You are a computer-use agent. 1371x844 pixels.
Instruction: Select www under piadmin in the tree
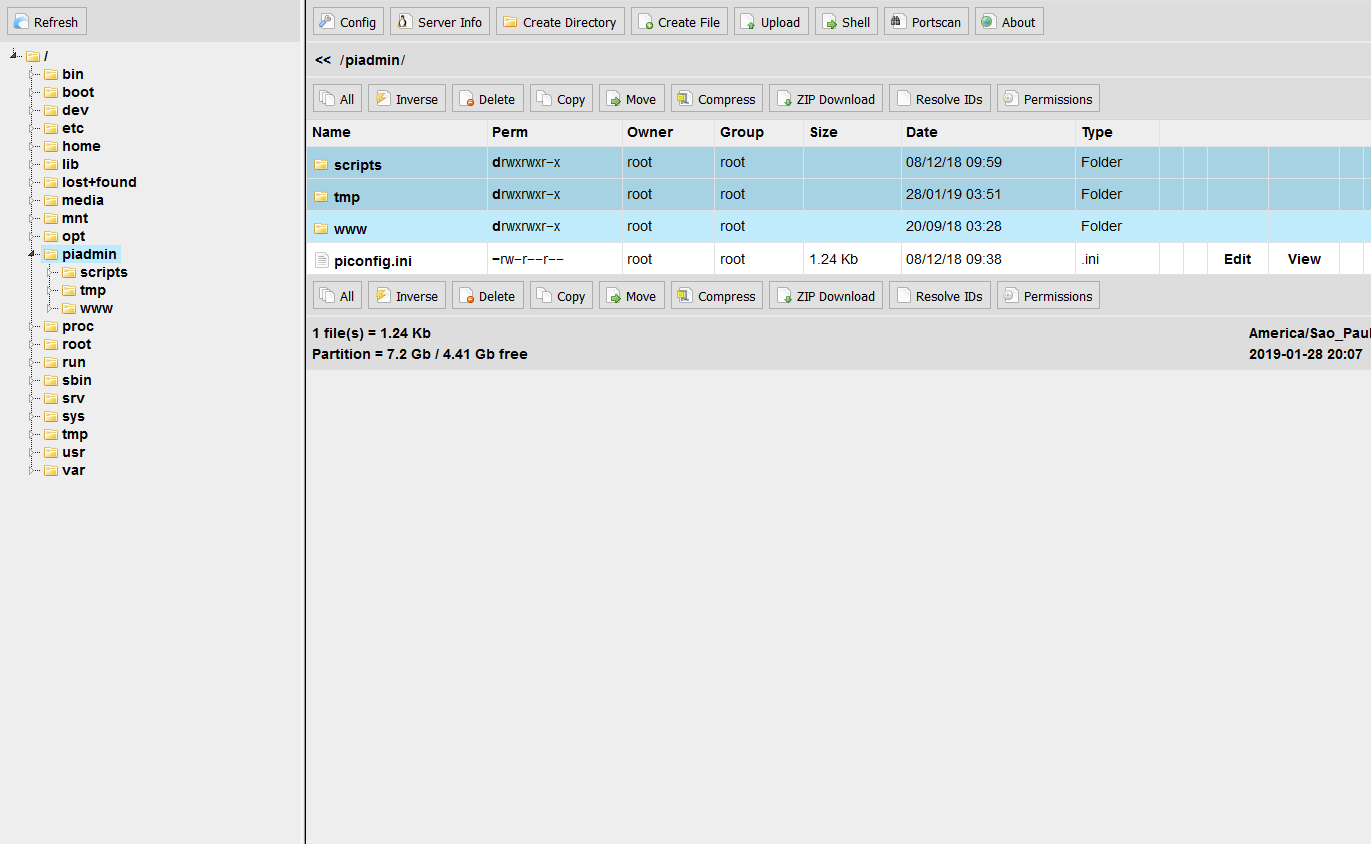pyautogui.click(x=96, y=308)
